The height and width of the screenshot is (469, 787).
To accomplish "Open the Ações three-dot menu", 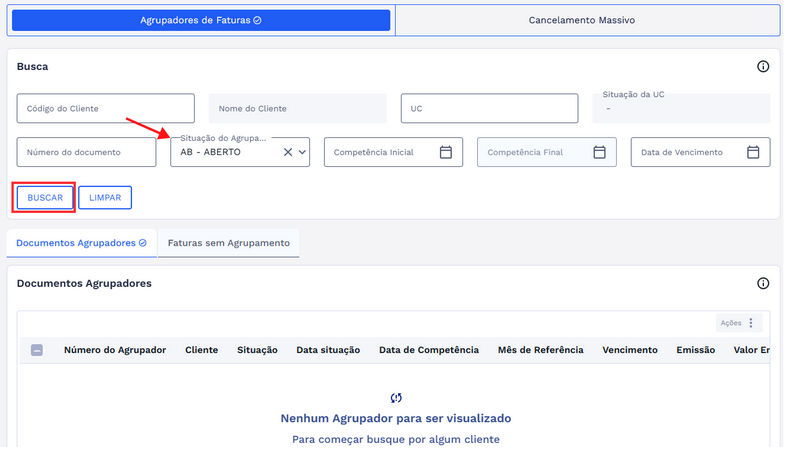I will pos(752,323).
